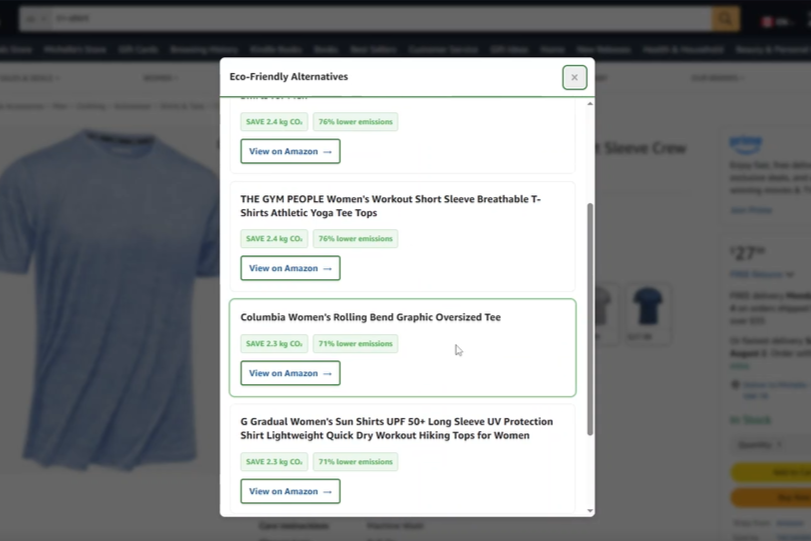The width and height of the screenshot is (811, 541).
Task: View Columbia Rolling Bend tee on Amazon
Action: point(290,373)
